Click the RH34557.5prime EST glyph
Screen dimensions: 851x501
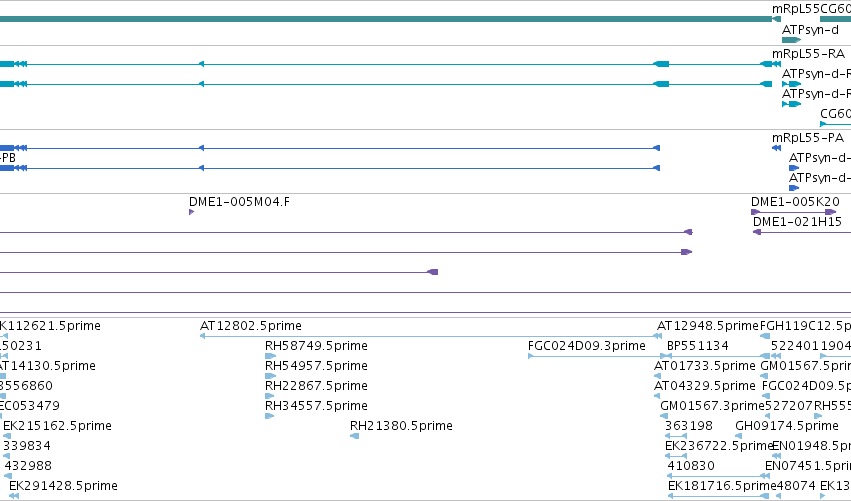(x=269, y=416)
